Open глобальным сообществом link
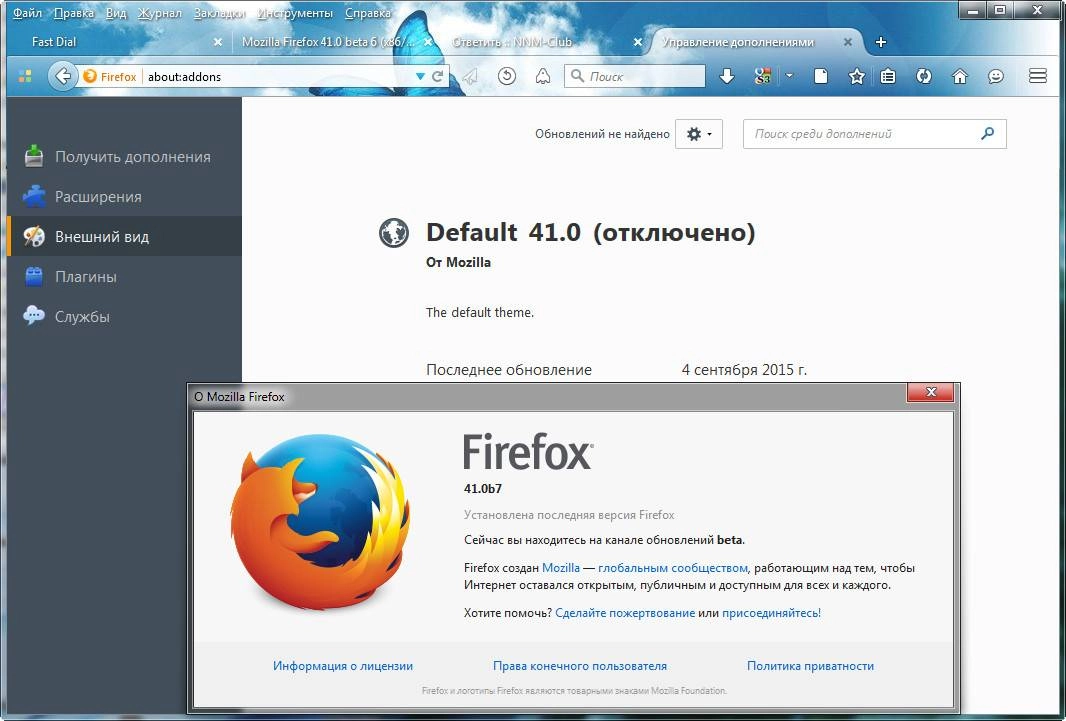The width and height of the screenshot is (1066, 721). (672, 567)
